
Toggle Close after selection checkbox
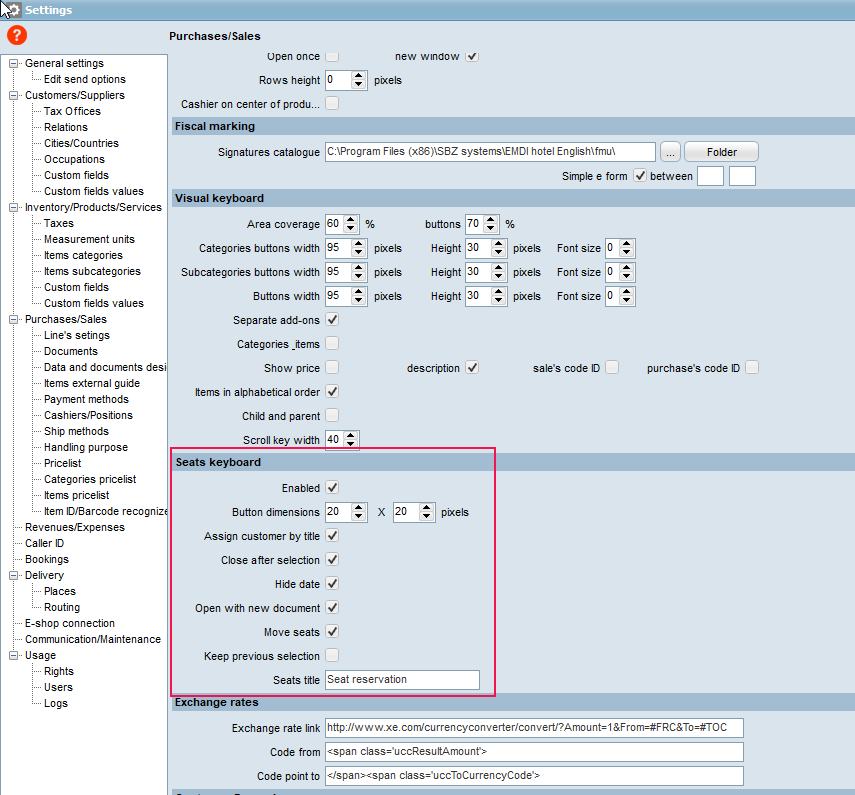pos(332,559)
